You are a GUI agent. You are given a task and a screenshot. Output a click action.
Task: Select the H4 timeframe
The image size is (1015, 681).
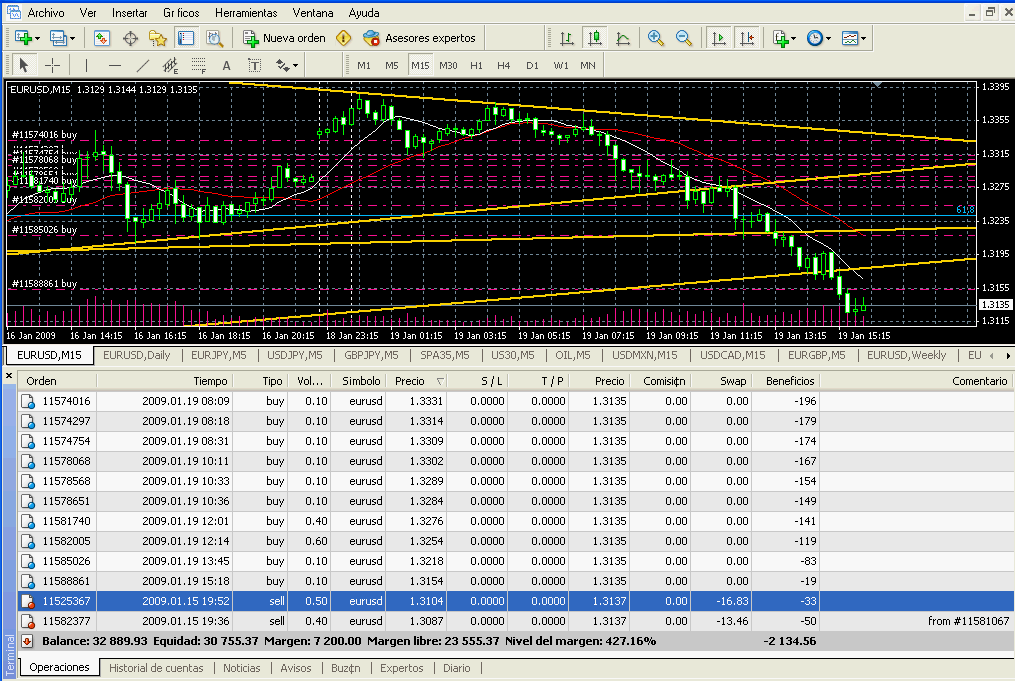pyautogui.click(x=504, y=65)
